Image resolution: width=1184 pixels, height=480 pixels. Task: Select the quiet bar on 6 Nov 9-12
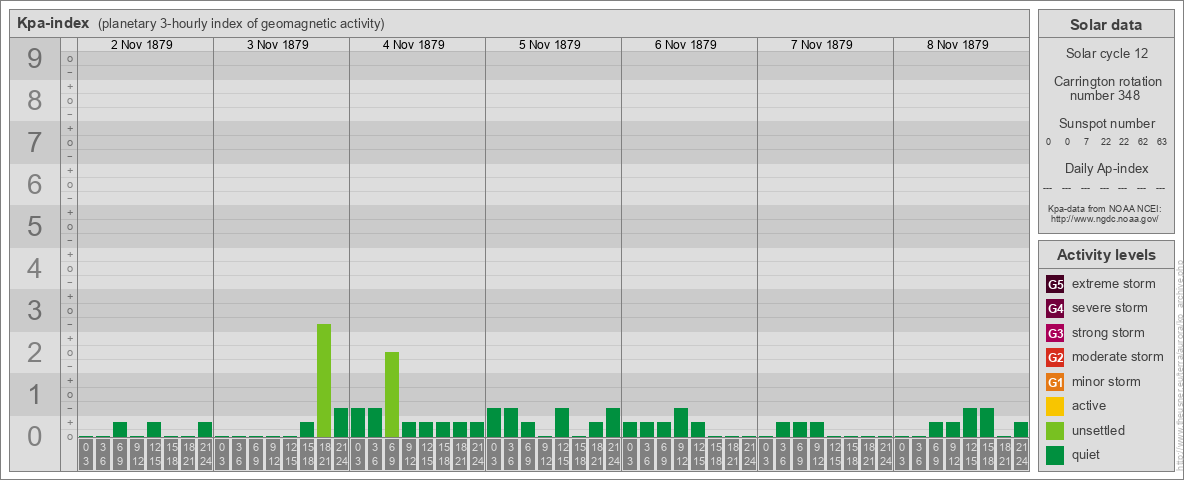click(x=680, y=423)
